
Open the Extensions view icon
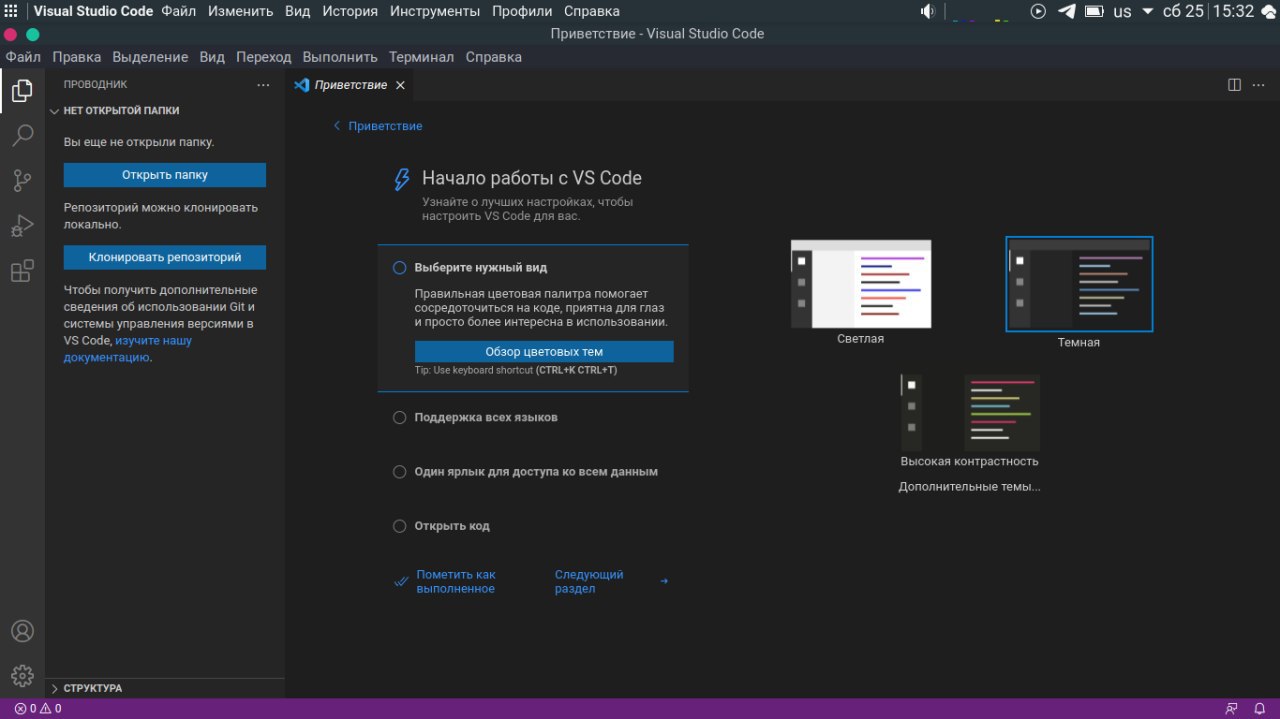[22, 271]
